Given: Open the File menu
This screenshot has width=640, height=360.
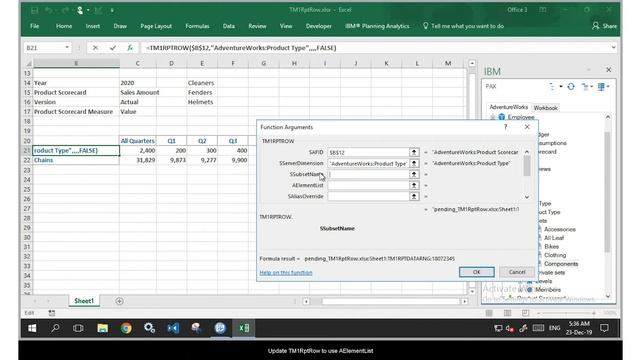Looking at the screenshot, I should [x=35, y=26].
